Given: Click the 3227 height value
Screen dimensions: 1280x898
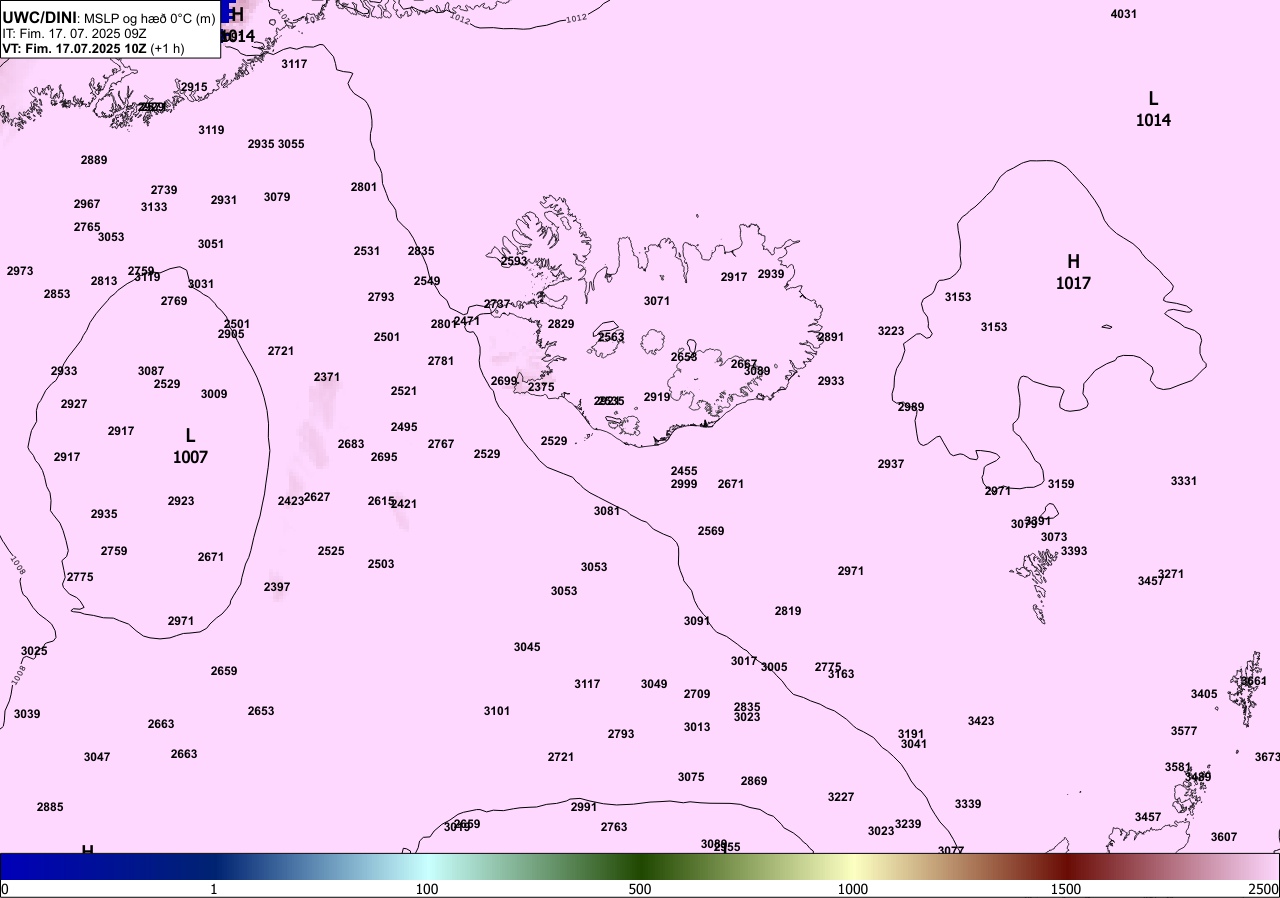Looking at the screenshot, I should point(841,797).
